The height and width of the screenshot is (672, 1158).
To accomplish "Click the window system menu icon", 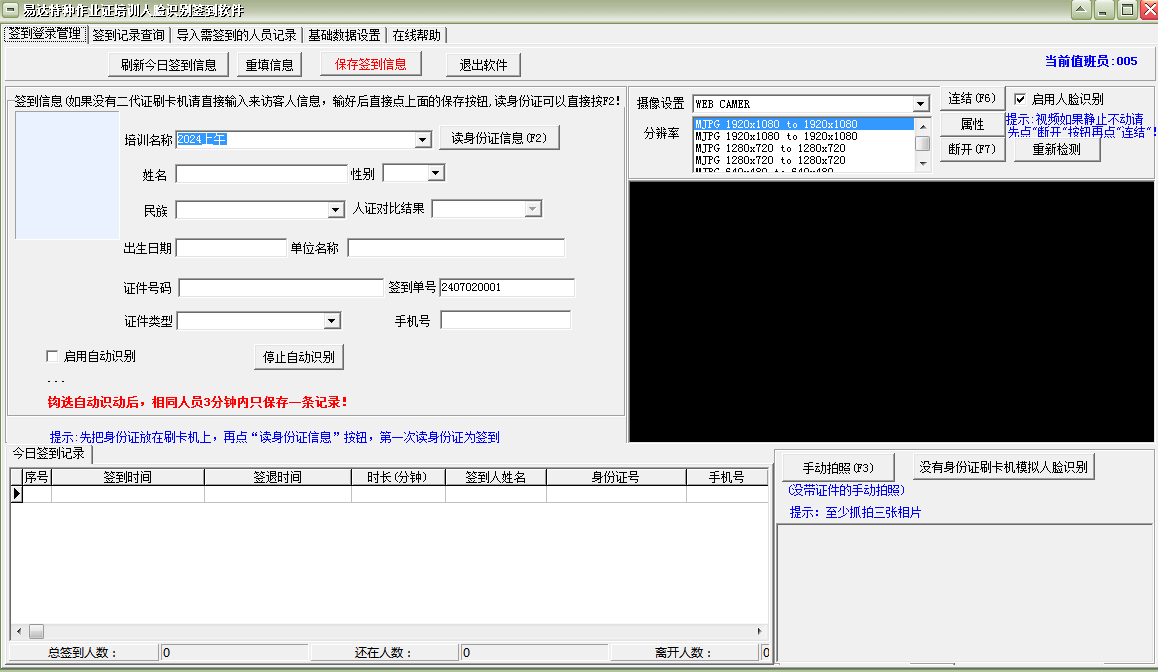I will point(10,10).
